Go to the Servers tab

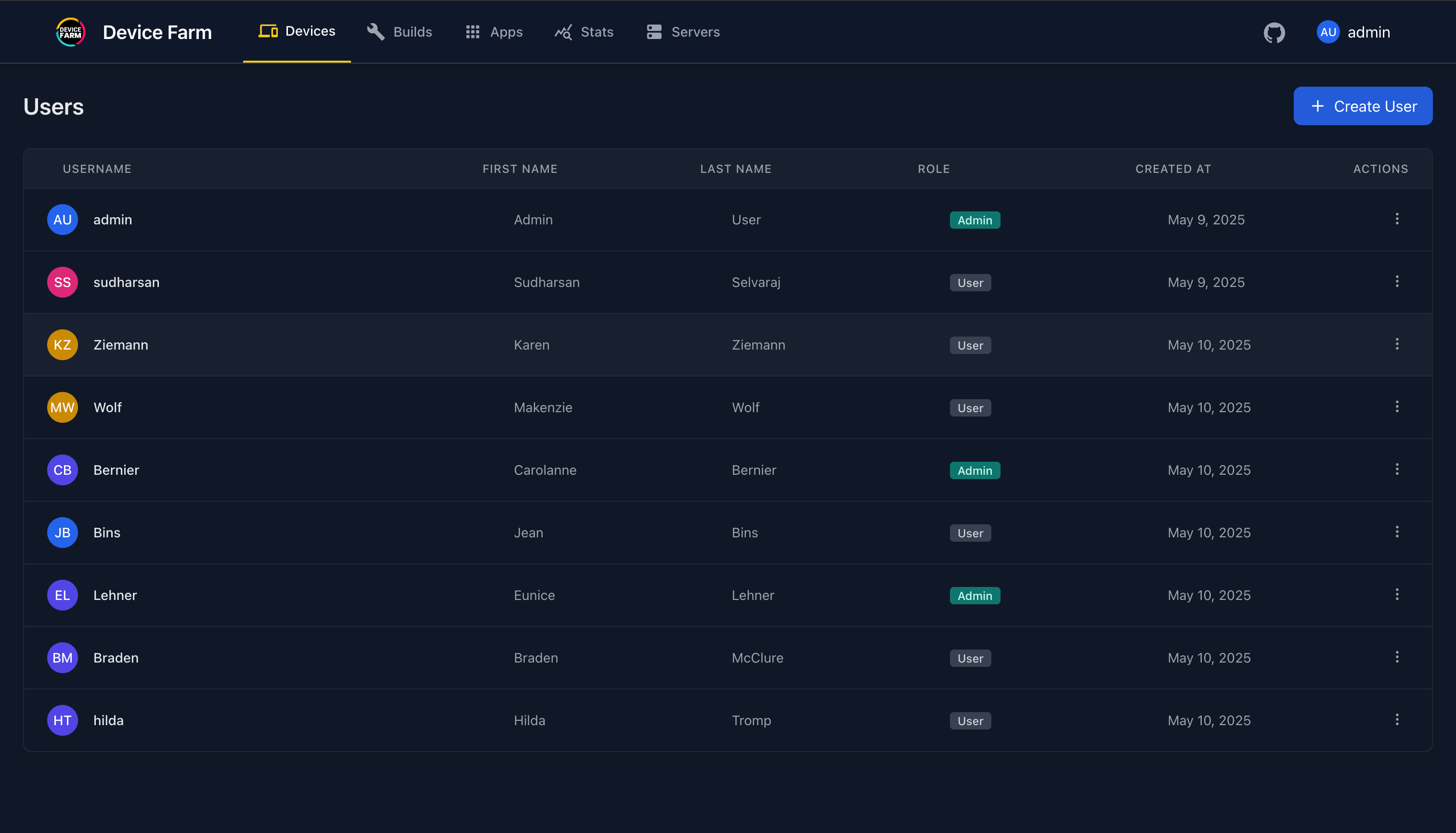pos(683,32)
